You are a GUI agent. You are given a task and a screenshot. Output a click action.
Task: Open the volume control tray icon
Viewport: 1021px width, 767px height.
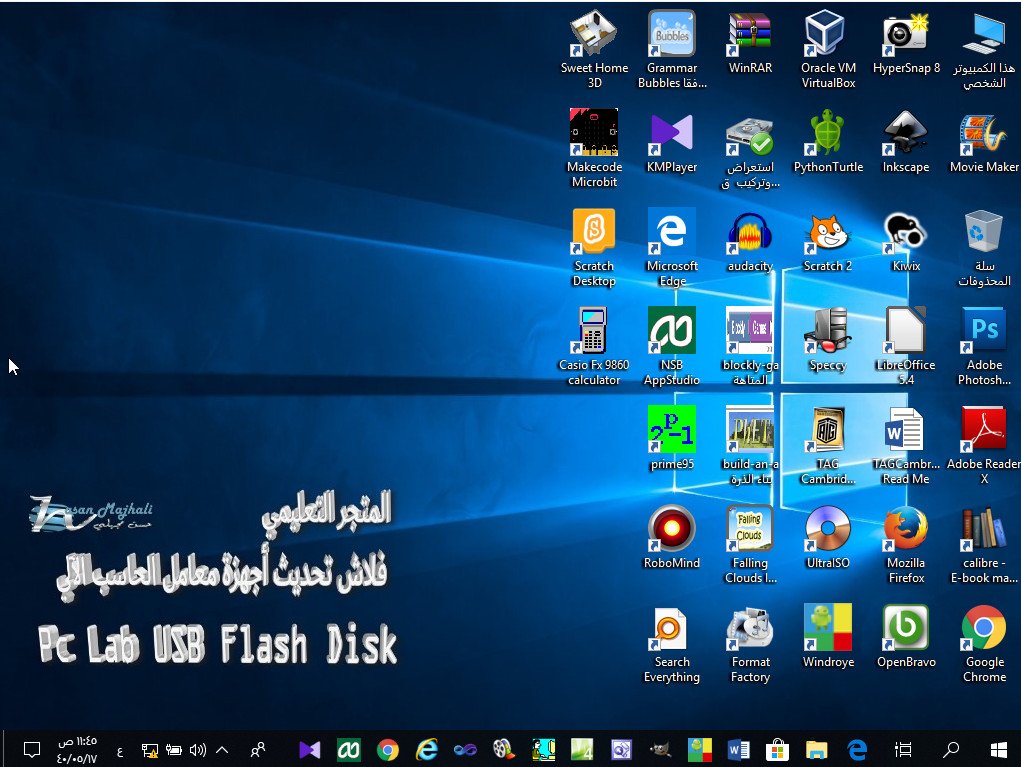[x=197, y=750]
